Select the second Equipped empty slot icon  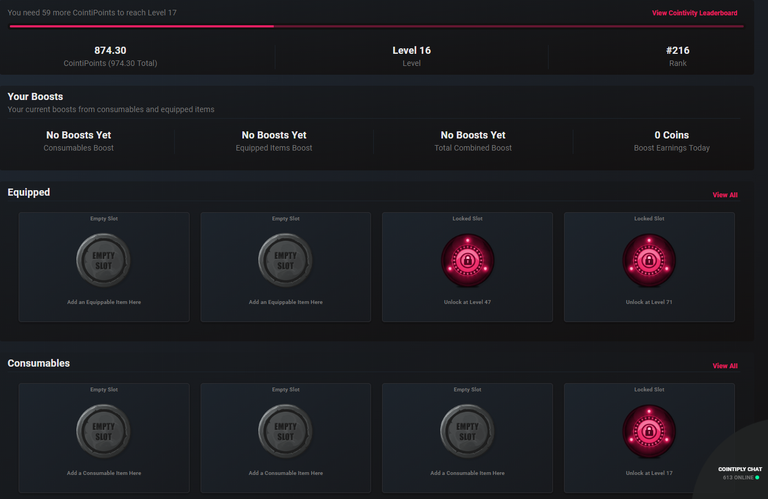point(285,261)
